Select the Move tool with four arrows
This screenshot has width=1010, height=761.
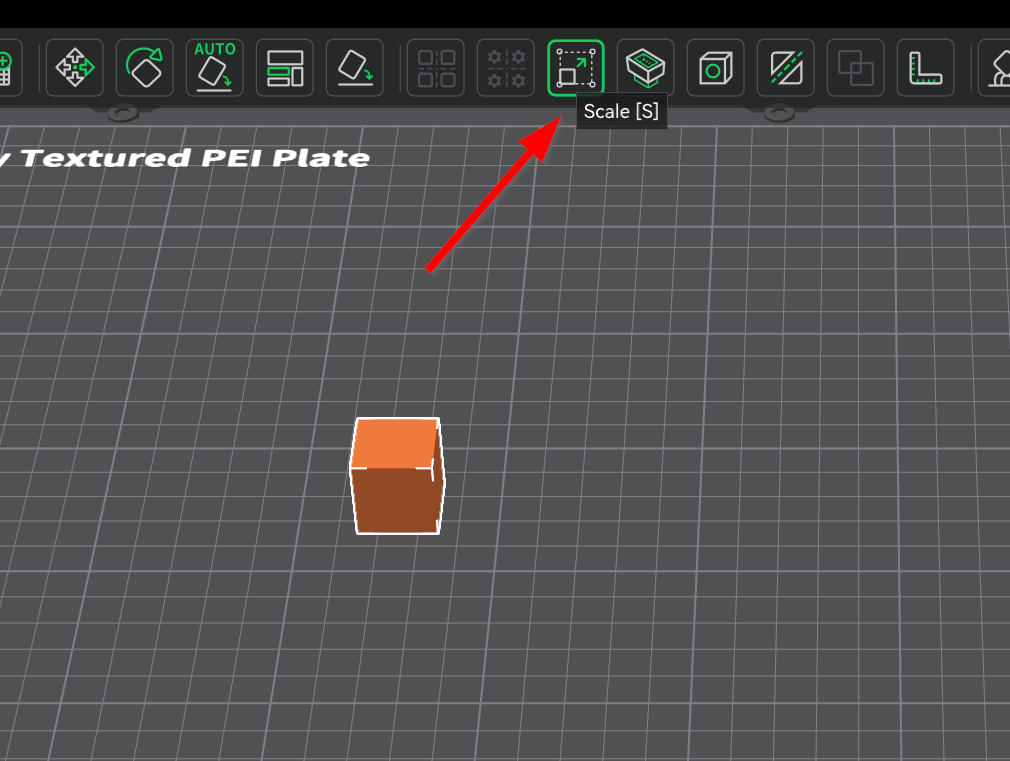(x=75, y=68)
